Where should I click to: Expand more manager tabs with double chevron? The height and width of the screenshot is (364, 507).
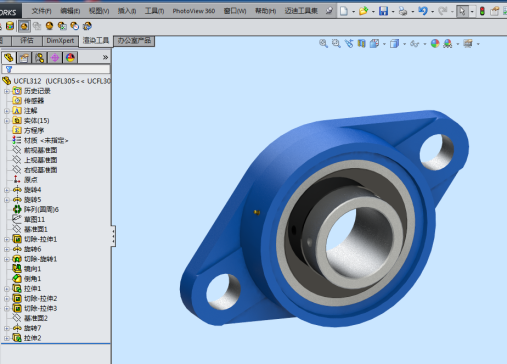pos(105,57)
